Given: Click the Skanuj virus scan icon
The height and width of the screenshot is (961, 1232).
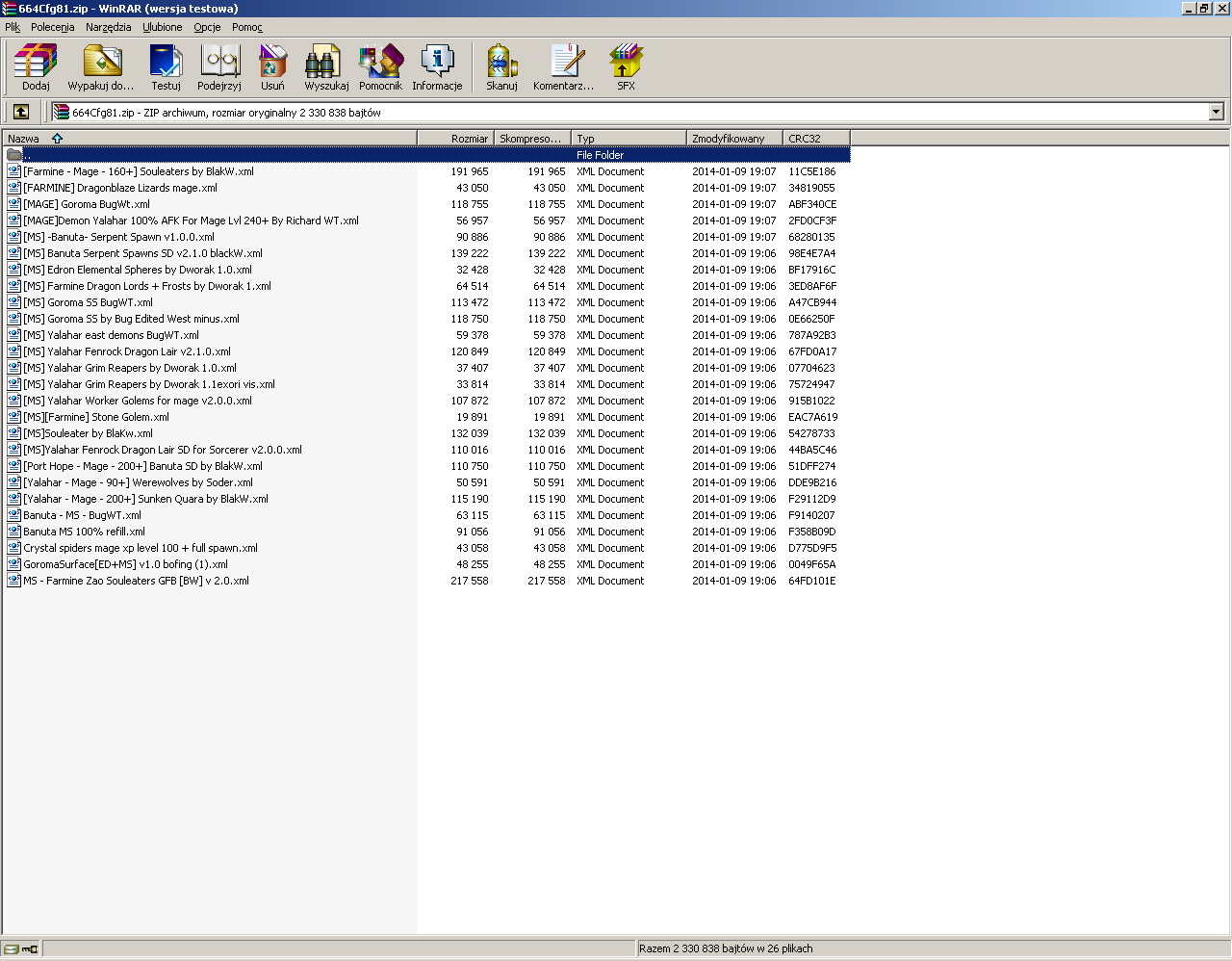Looking at the screenshot, I should point(501,66).
